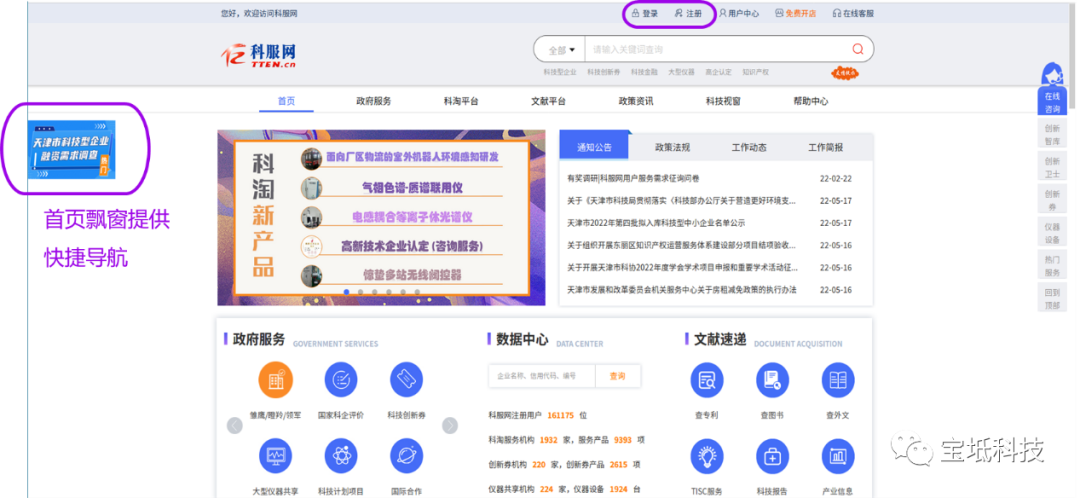The image size is (1080, 498).
Task: Select the 通知公告 tab
Action: [x=594, y=147]
